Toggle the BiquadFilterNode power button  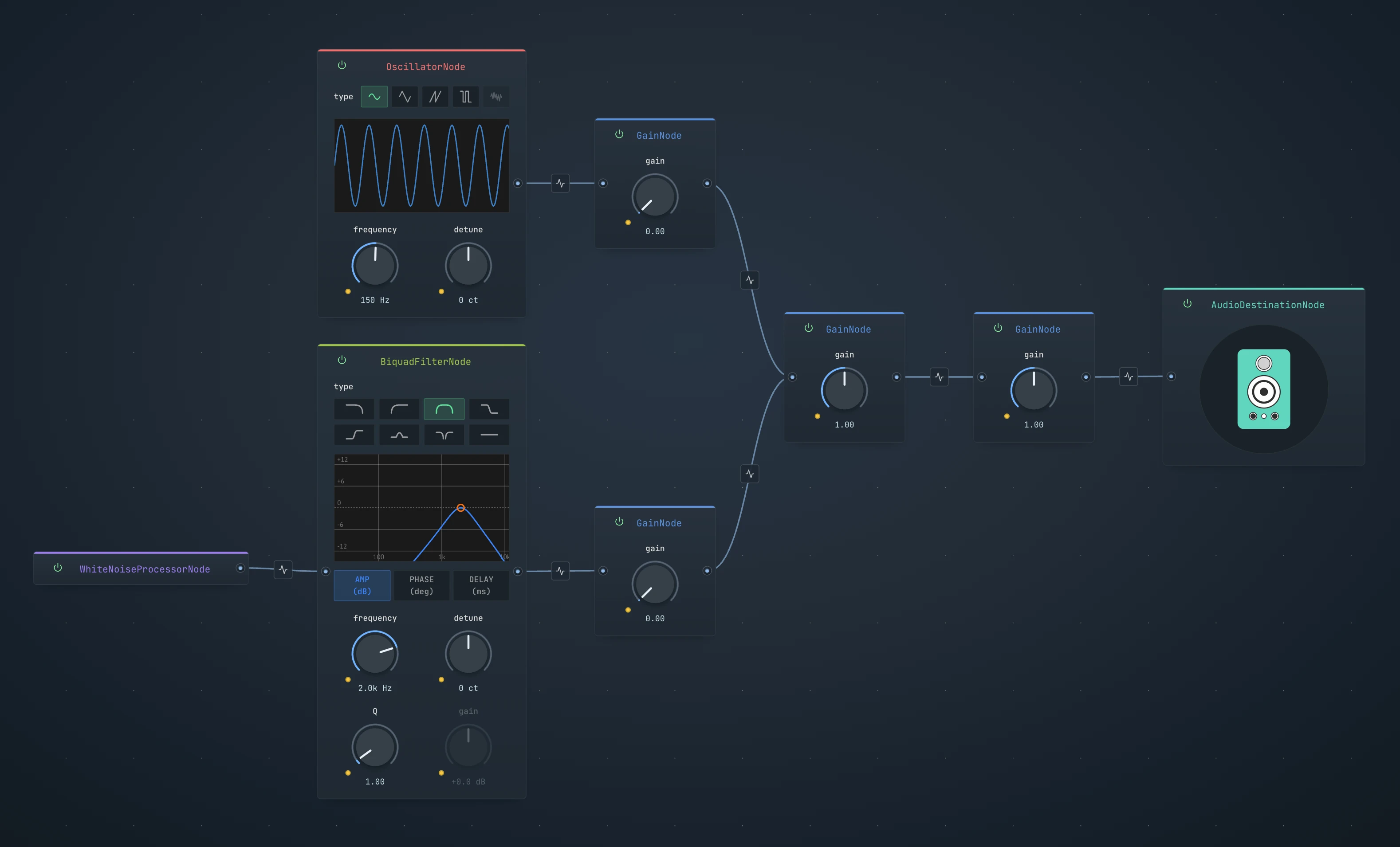coord(342,360)
